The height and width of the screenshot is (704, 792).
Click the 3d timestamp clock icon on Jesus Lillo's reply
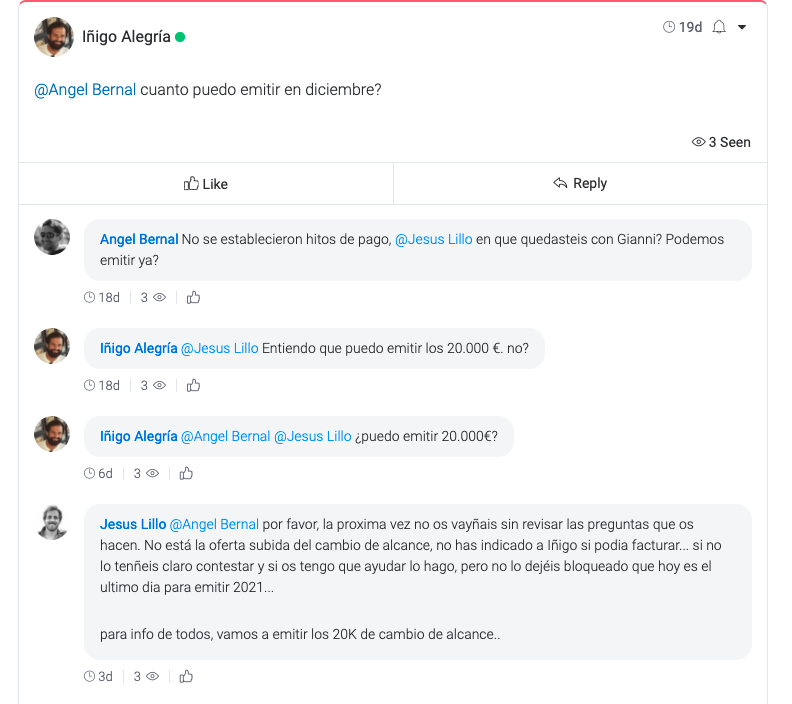pos(90,676)
